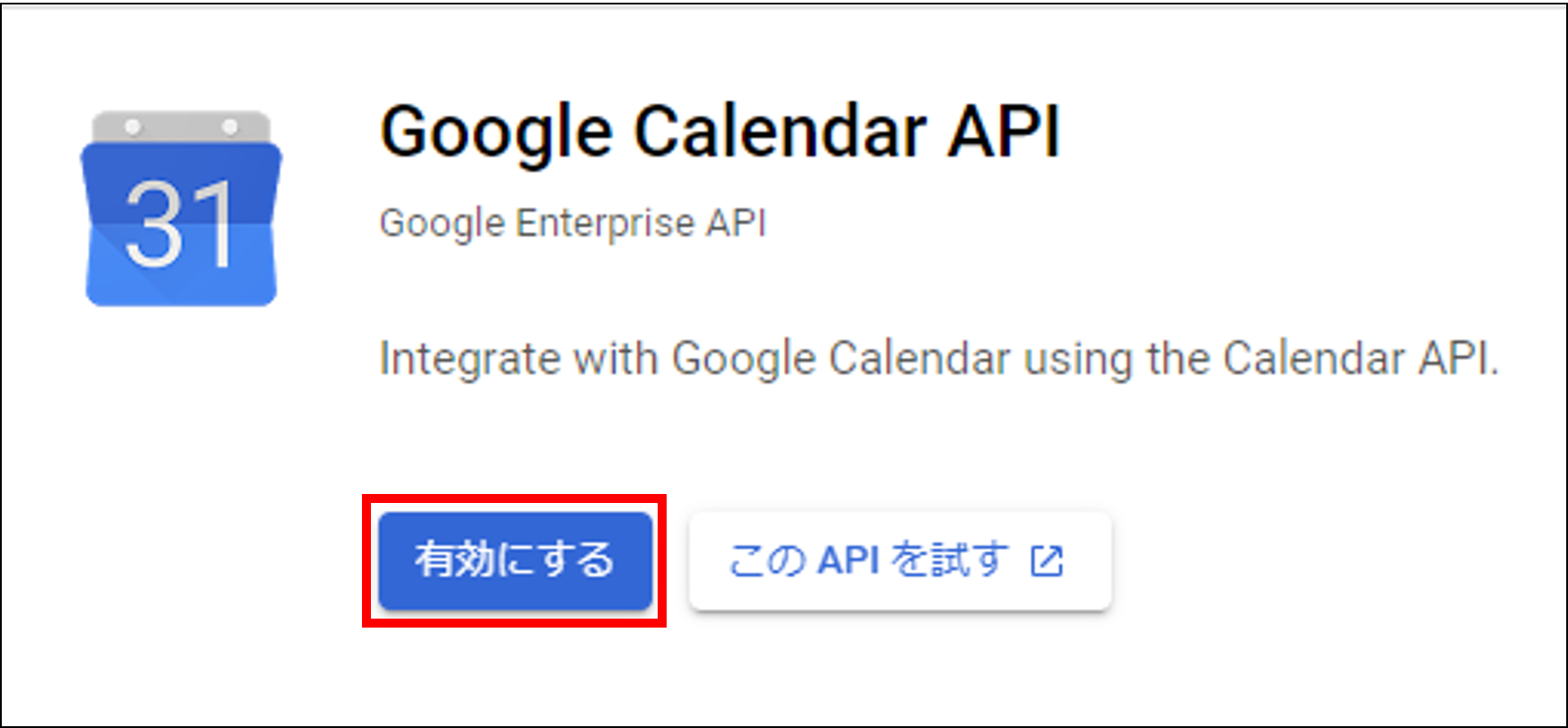
Task: Open the この API を試す button
Action: point(900,561)
